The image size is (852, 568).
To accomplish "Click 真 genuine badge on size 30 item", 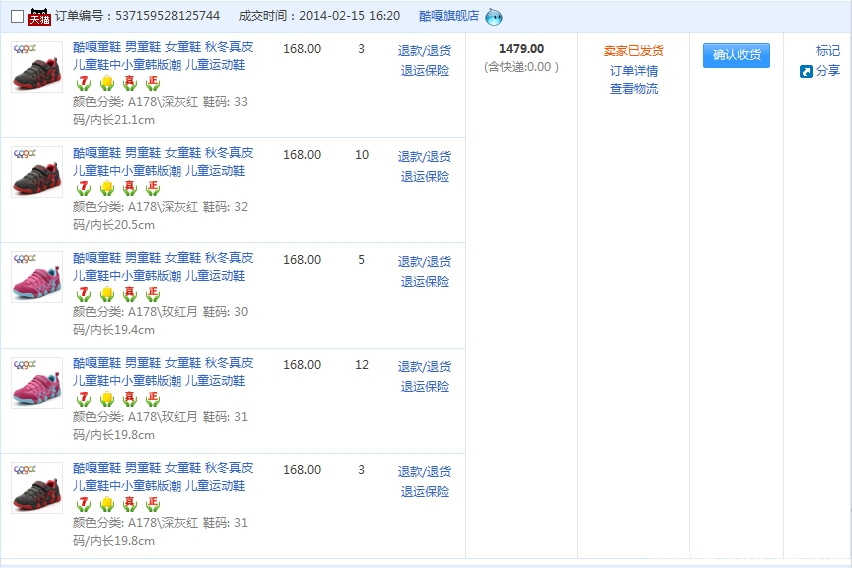I will 130,294.
